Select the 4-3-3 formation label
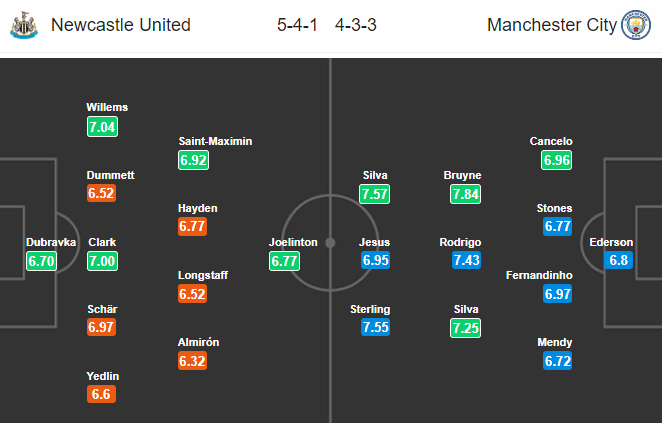 coord(355,25)
